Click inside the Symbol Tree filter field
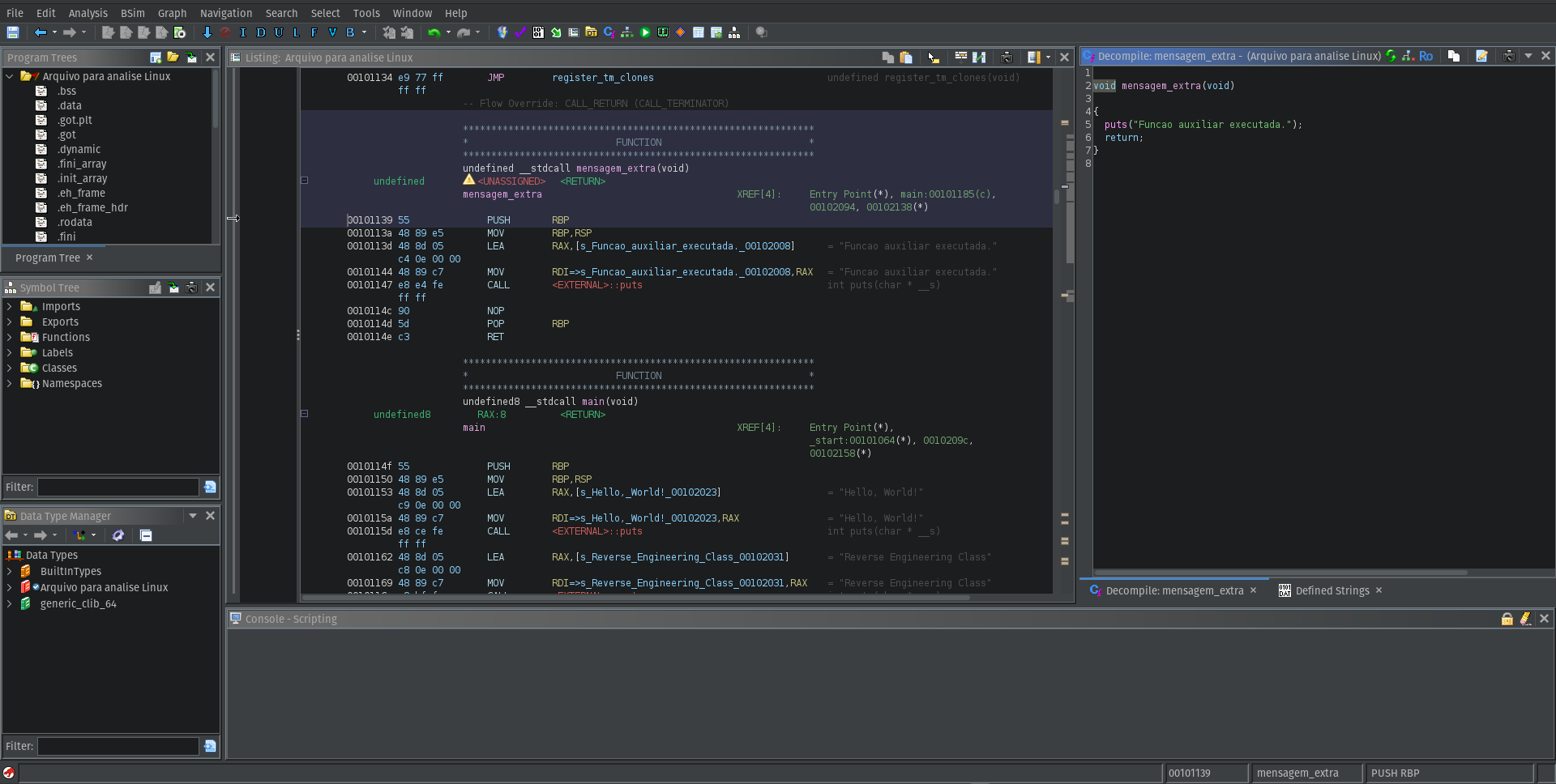1556x784 pixels. click(118, 487)
